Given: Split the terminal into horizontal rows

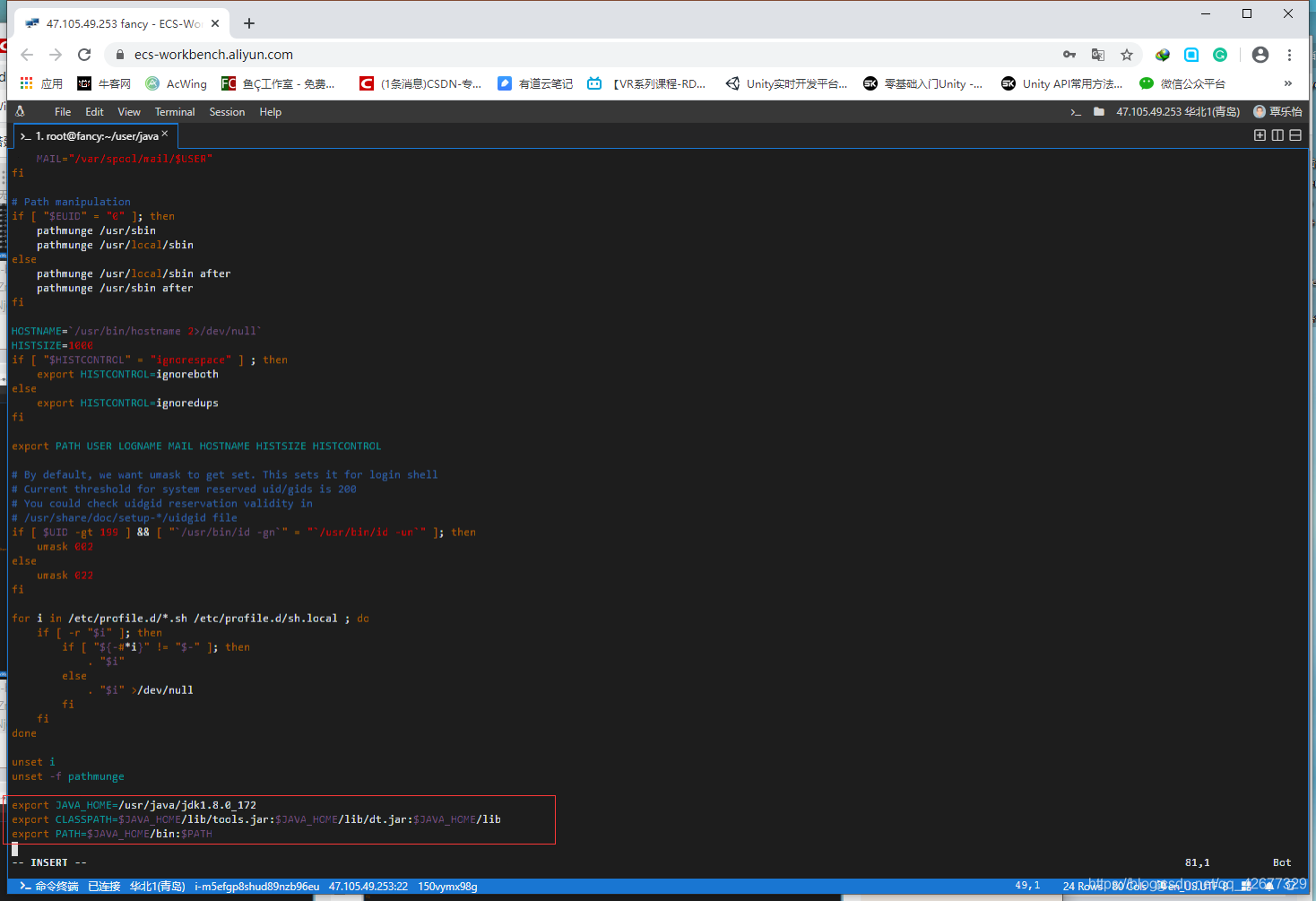Looking at the screenshot, I should [1295, 135].
